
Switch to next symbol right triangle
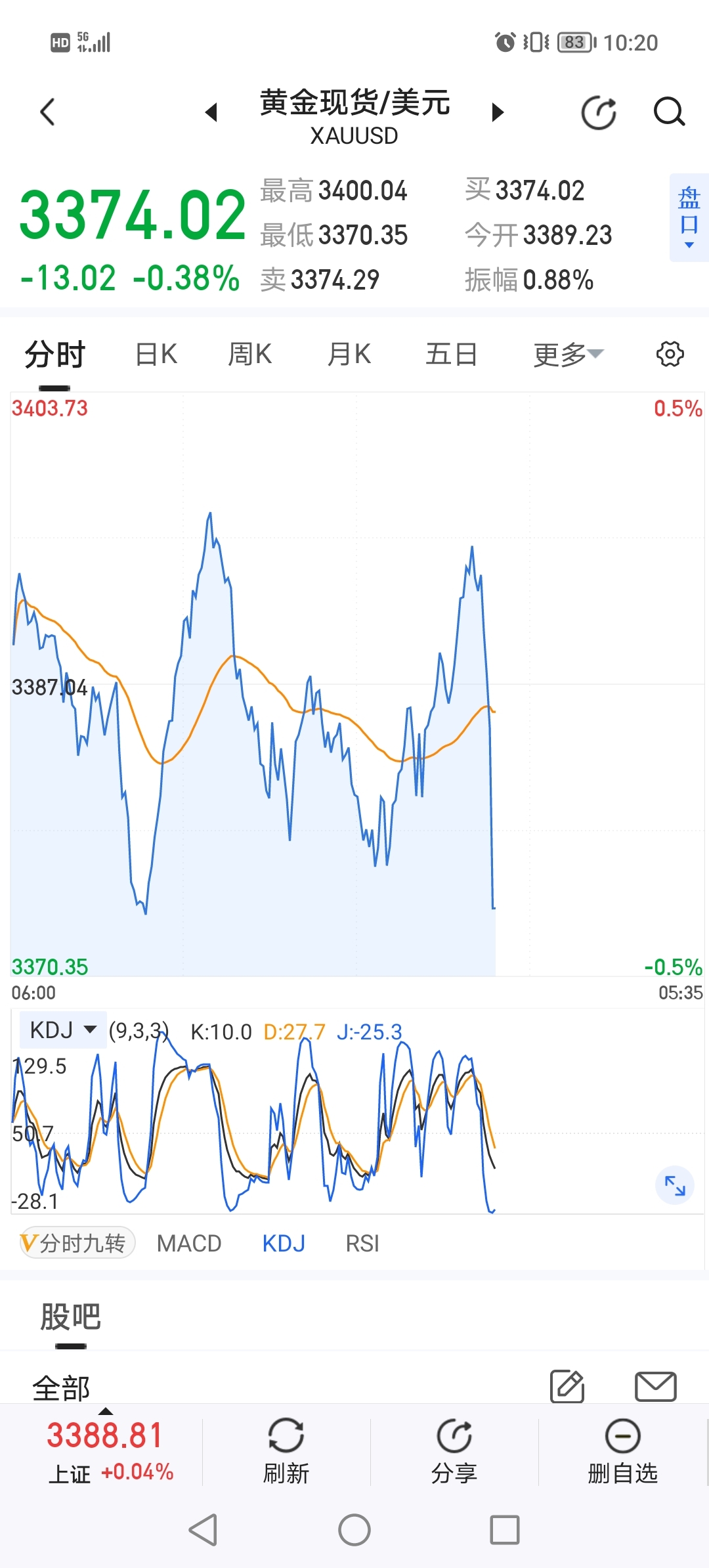[x=498, y=112]
